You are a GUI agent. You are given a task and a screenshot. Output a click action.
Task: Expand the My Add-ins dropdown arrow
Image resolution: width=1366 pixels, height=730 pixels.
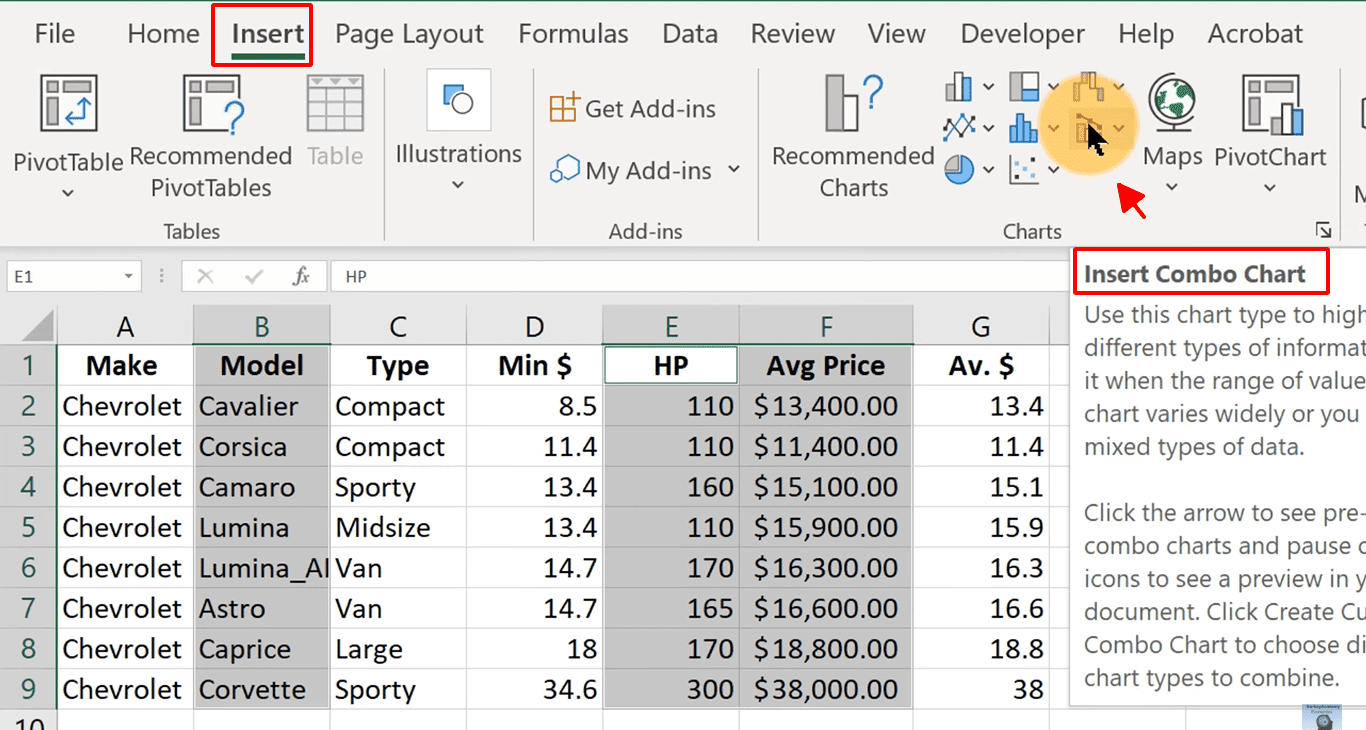734,170
